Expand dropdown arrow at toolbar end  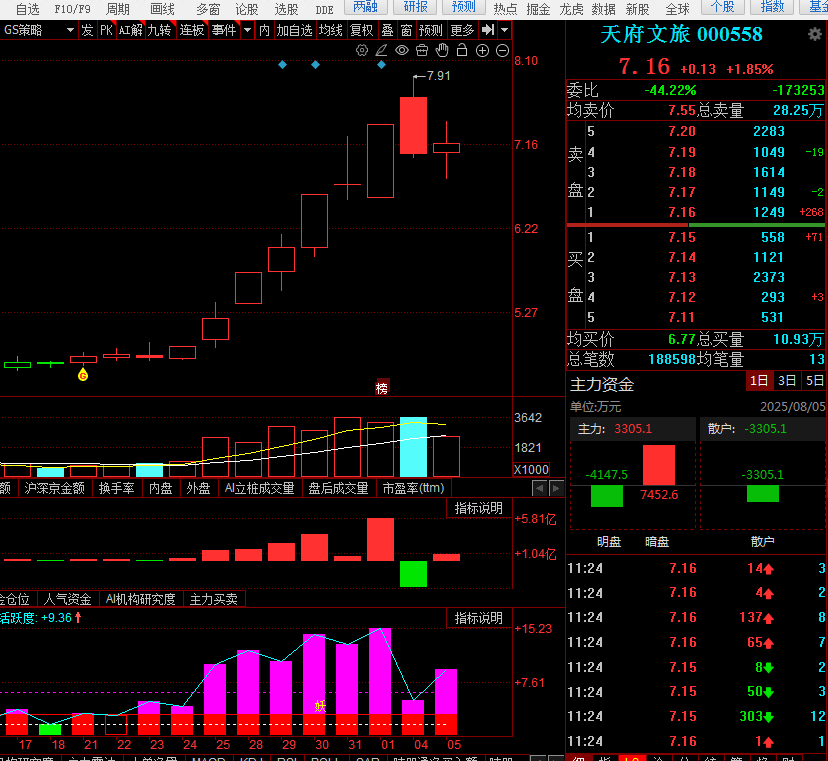pyautogui.click(x=504, y=30)
